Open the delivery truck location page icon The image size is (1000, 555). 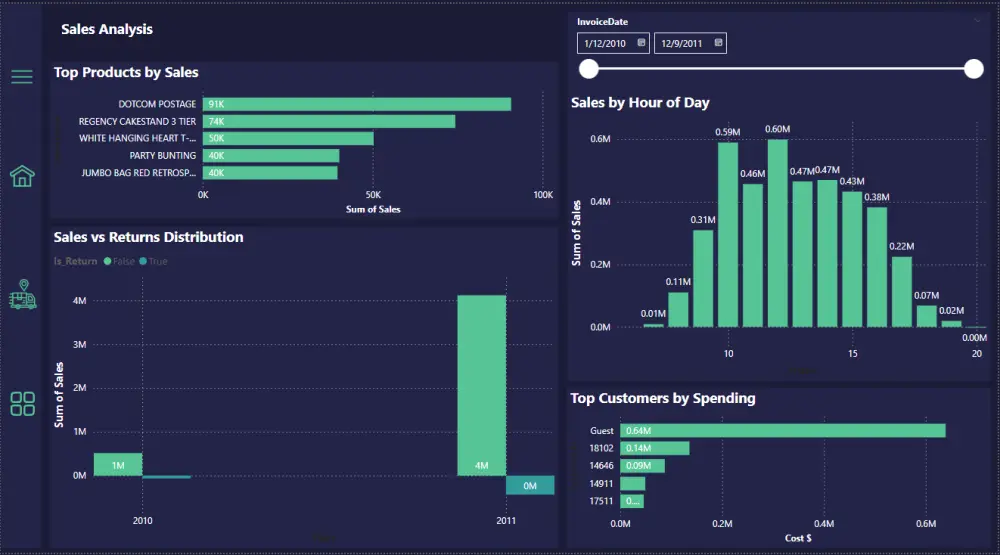(23, 294)
